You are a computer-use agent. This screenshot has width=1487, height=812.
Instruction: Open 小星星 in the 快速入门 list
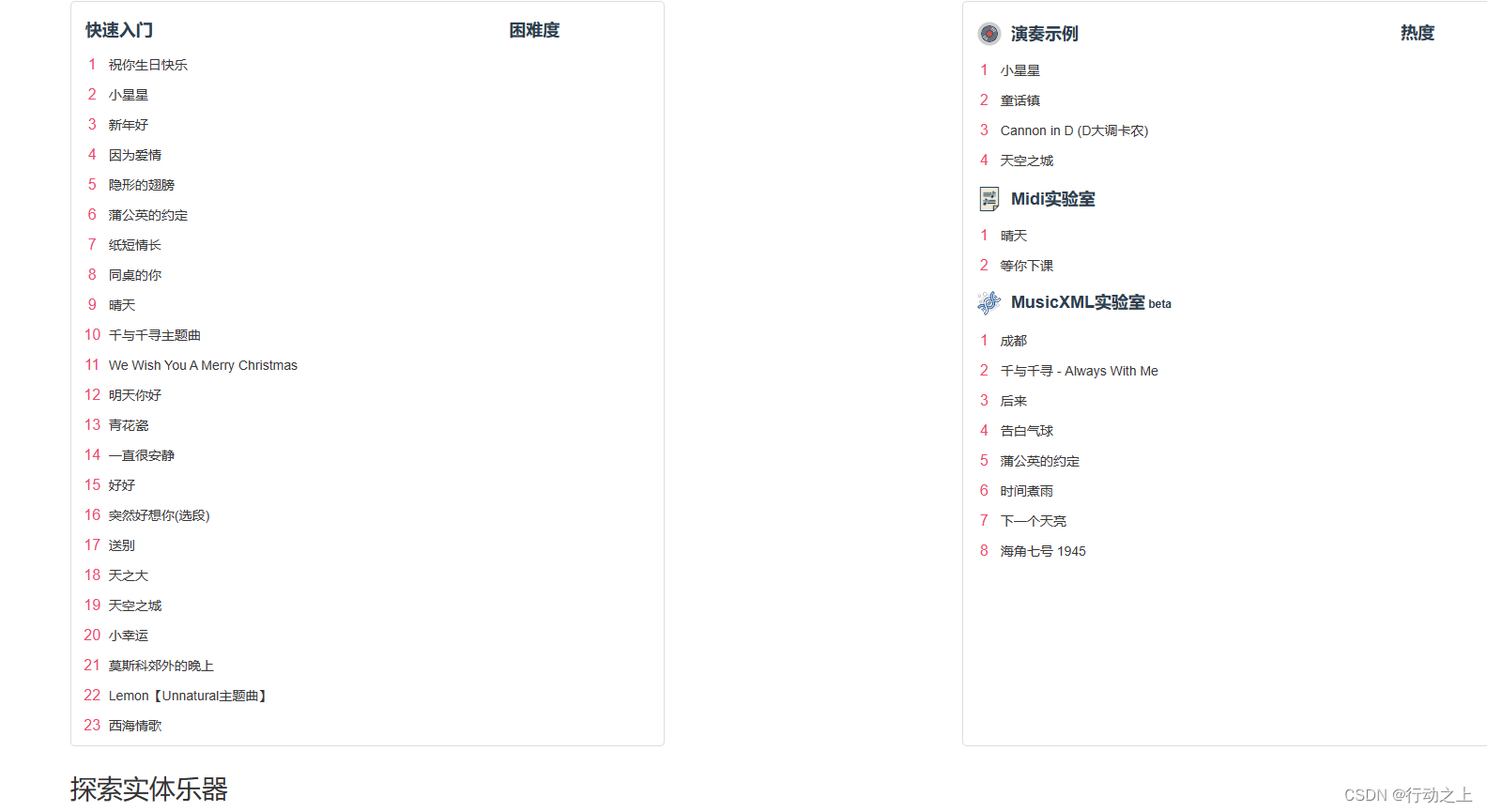(129, 95)
